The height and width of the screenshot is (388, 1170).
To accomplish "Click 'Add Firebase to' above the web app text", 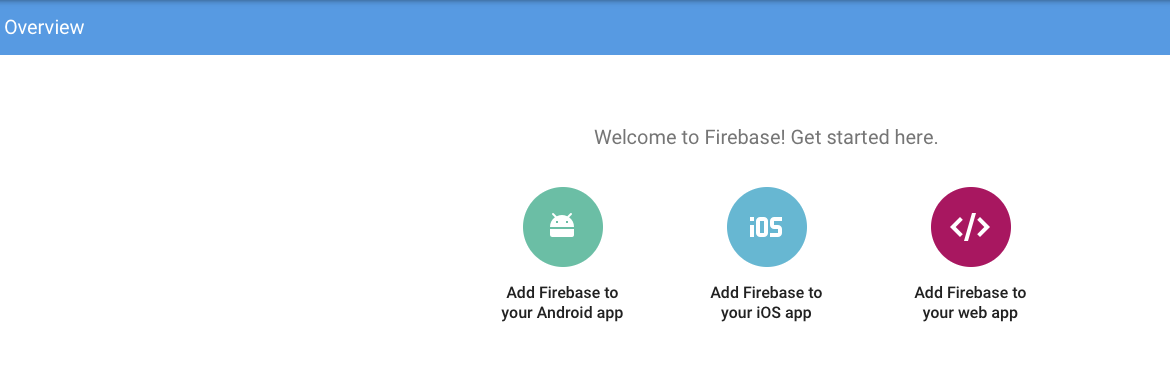I will (x=970, y=292).
